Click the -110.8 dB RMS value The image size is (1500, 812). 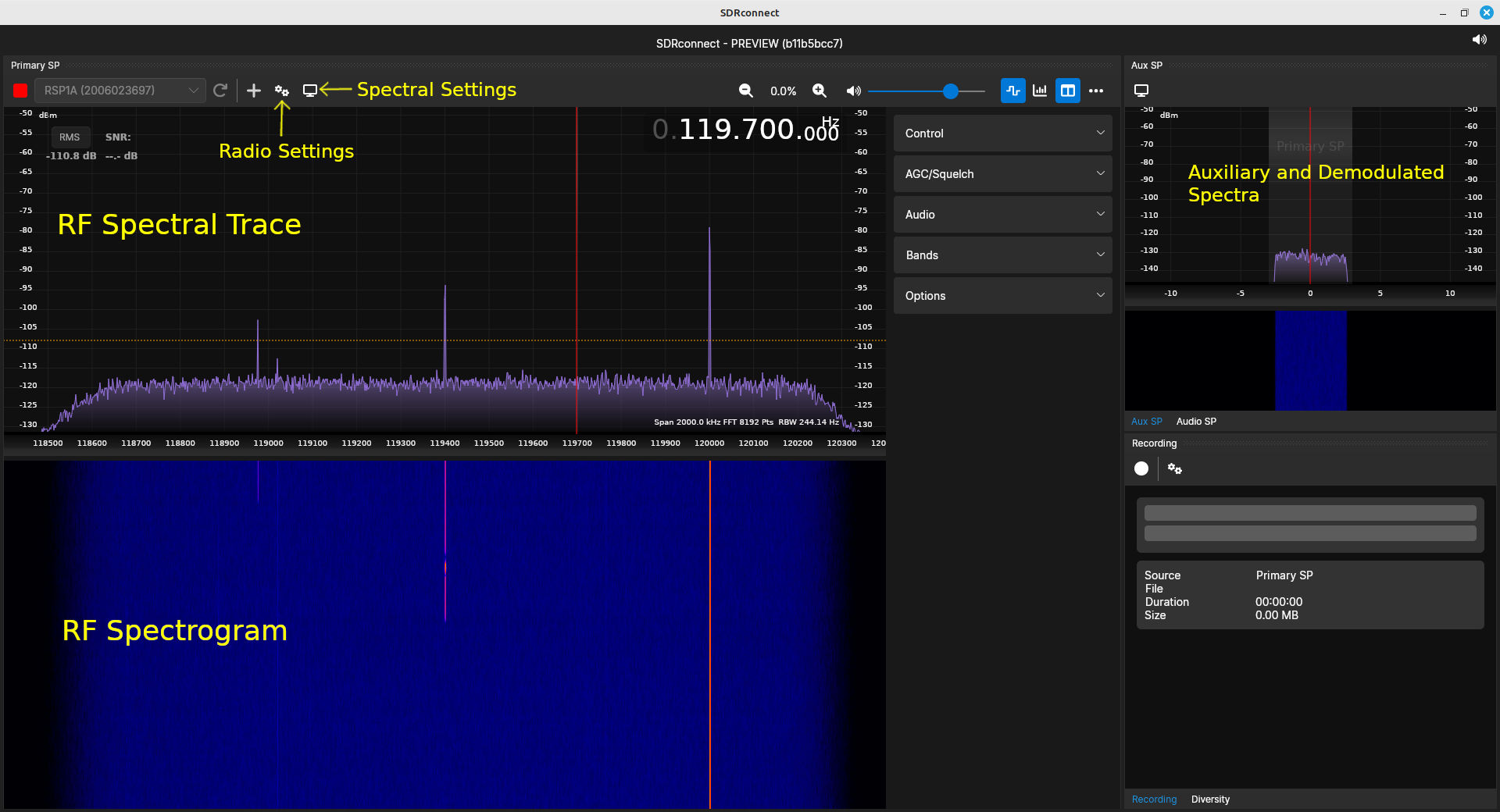pos(71,156)
